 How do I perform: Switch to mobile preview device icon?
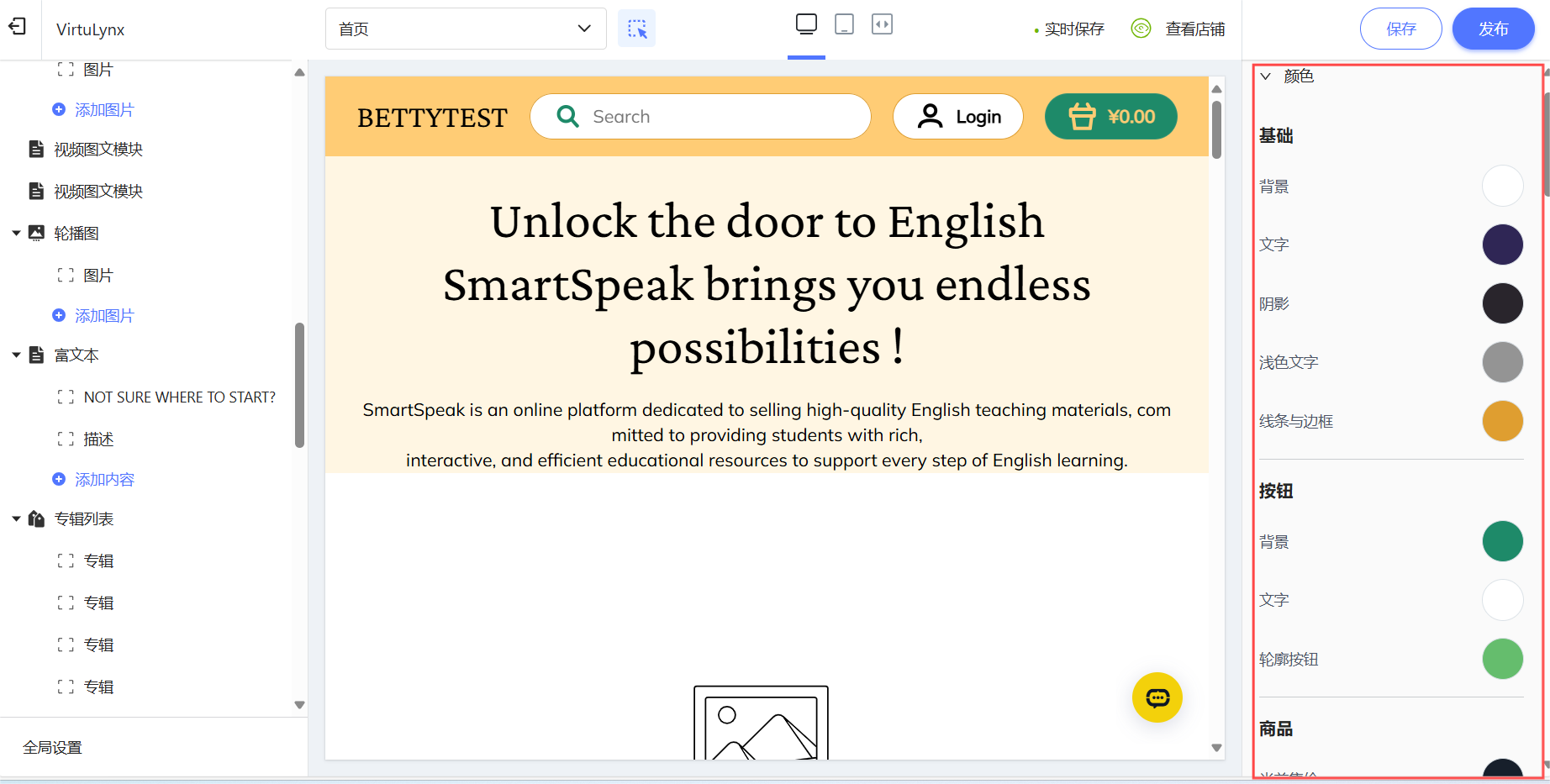pyautogui.click(x=844, y=24)
